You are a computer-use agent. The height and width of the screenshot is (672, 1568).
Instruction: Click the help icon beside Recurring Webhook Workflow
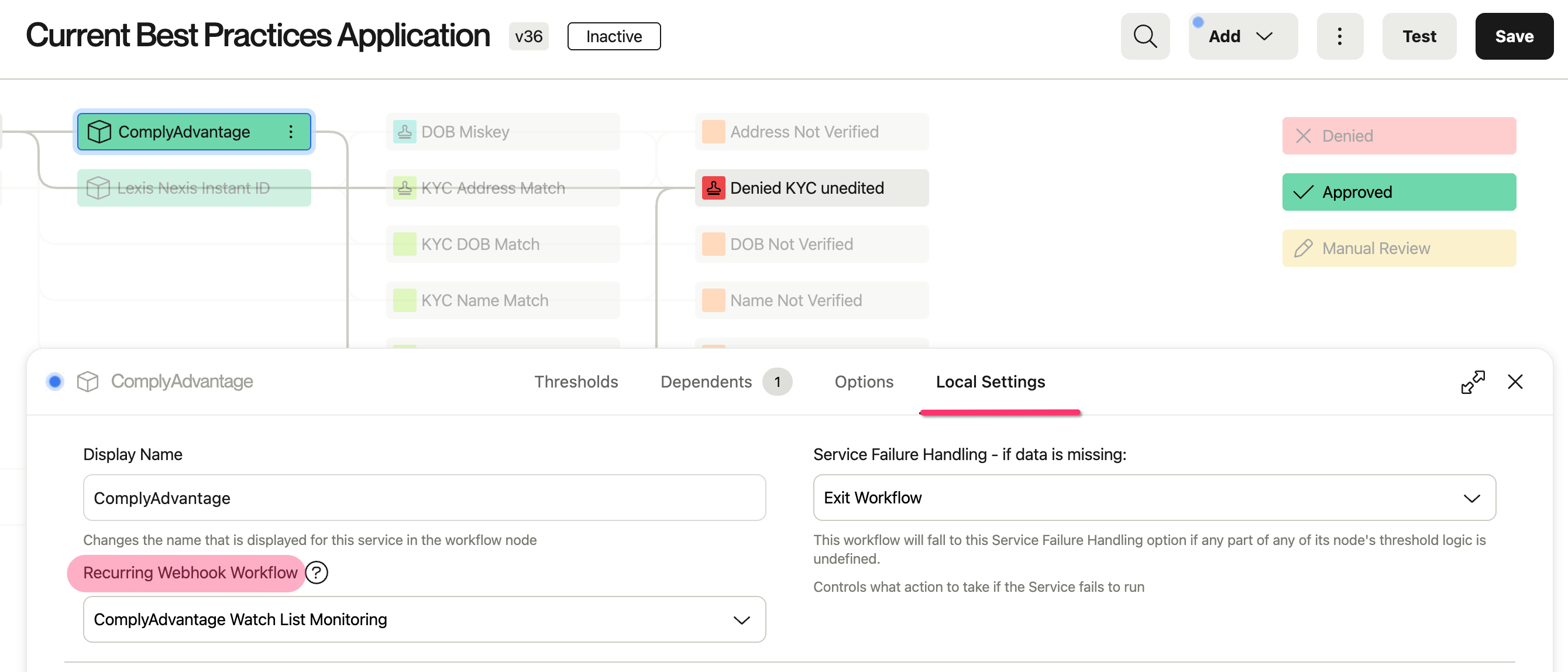coord(317,572)
